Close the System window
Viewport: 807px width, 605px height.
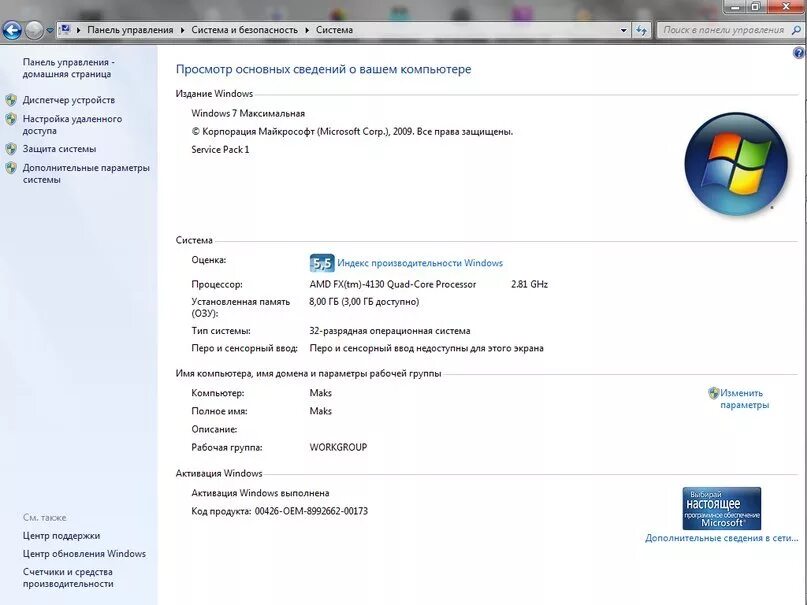coord(786,7)
